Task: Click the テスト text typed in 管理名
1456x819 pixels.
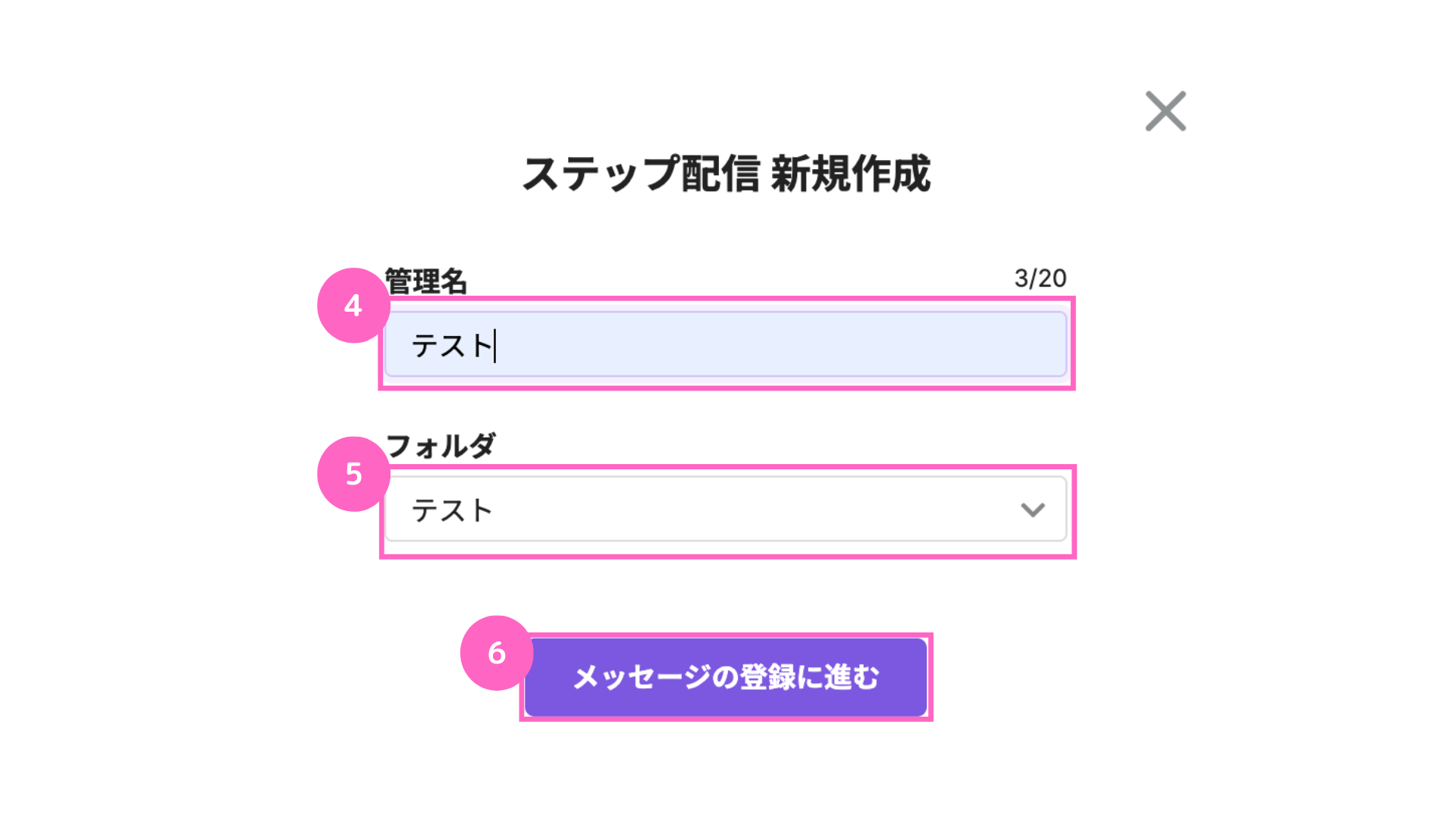Action: tap(452, 346)
